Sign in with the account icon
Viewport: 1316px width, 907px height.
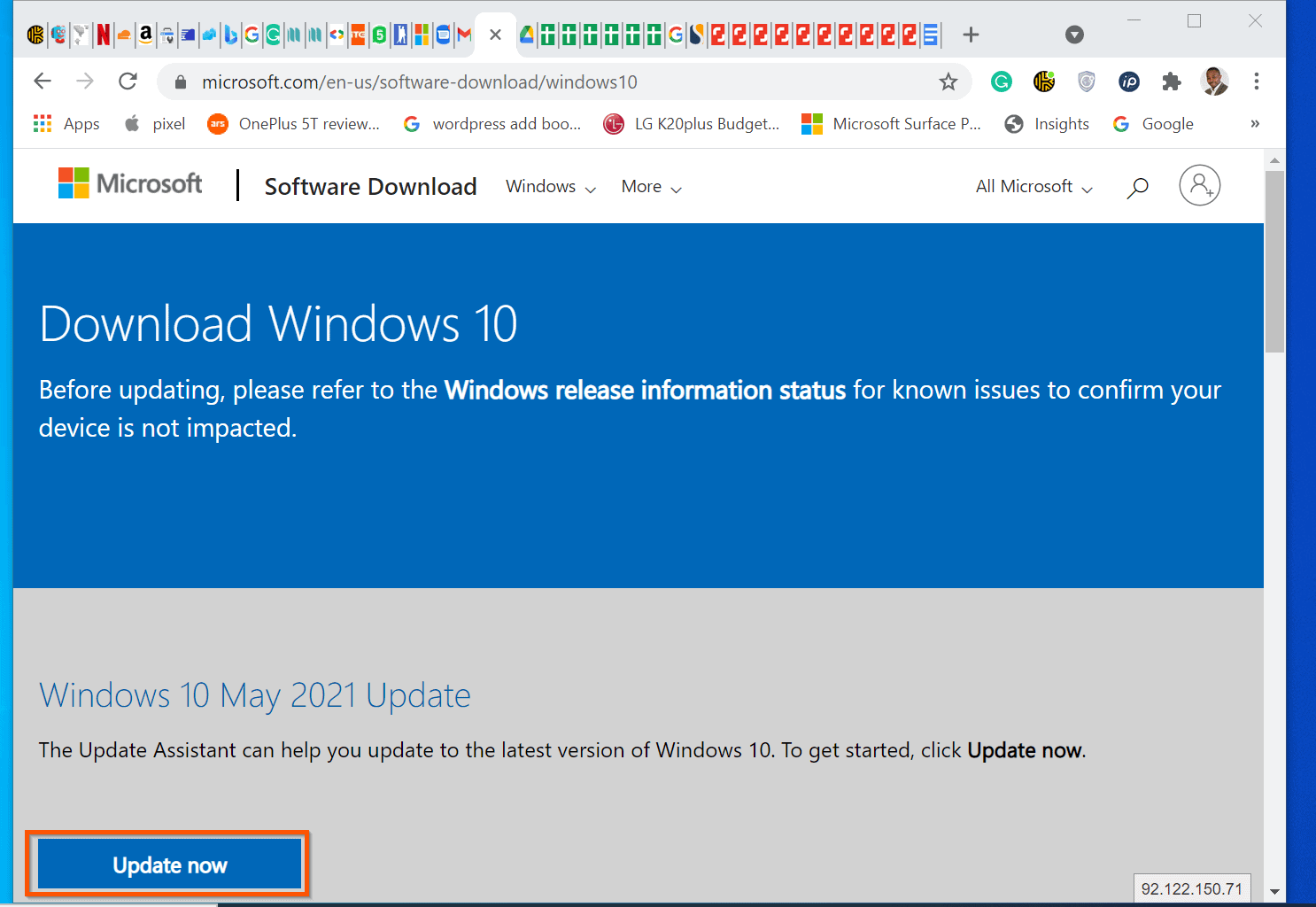click(x=1200, y=185)
